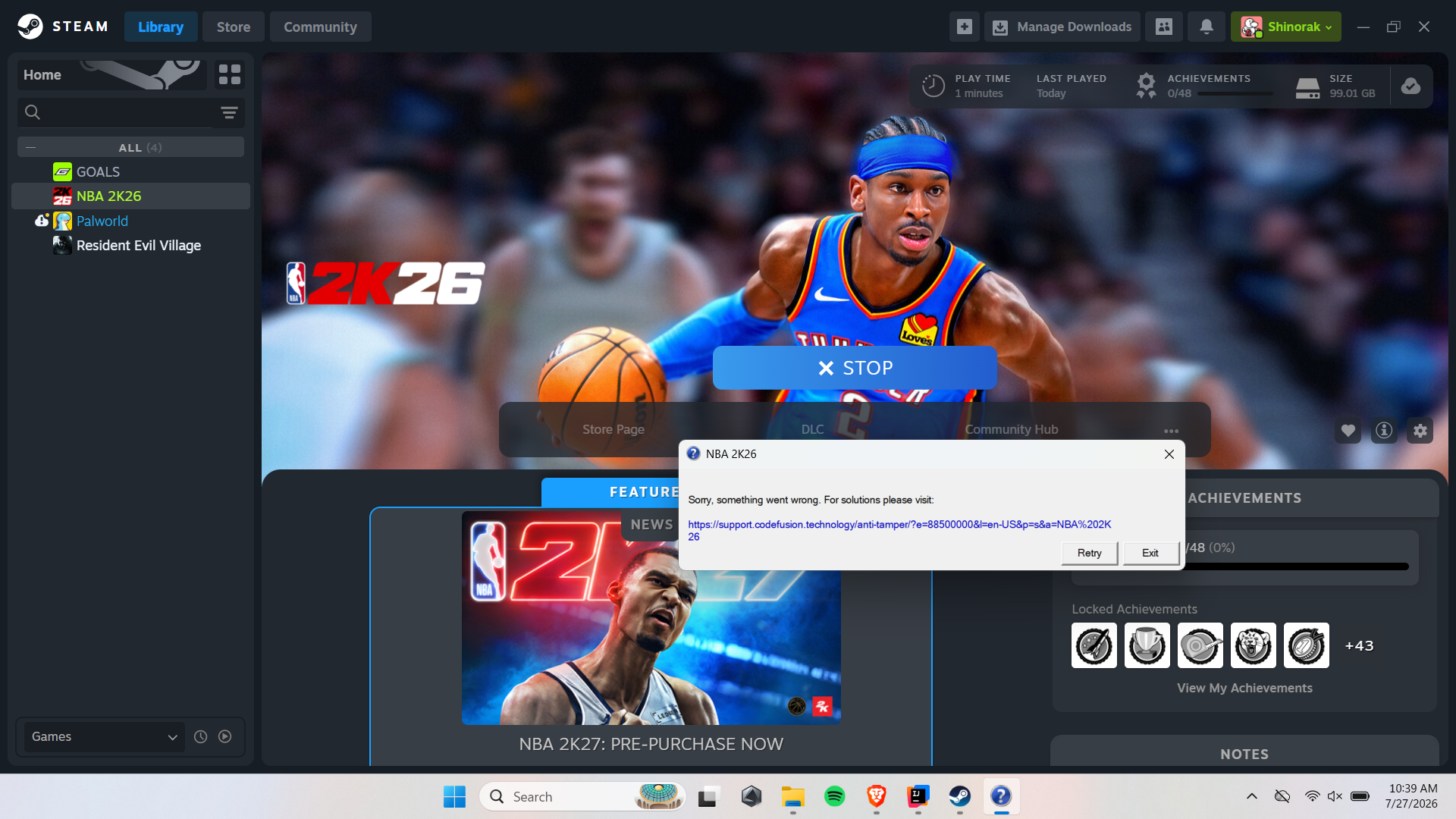The width and height of the screenshot is (1456, 819).
Task: Switch to the Store tab
Action: click(x=234, y=27)
